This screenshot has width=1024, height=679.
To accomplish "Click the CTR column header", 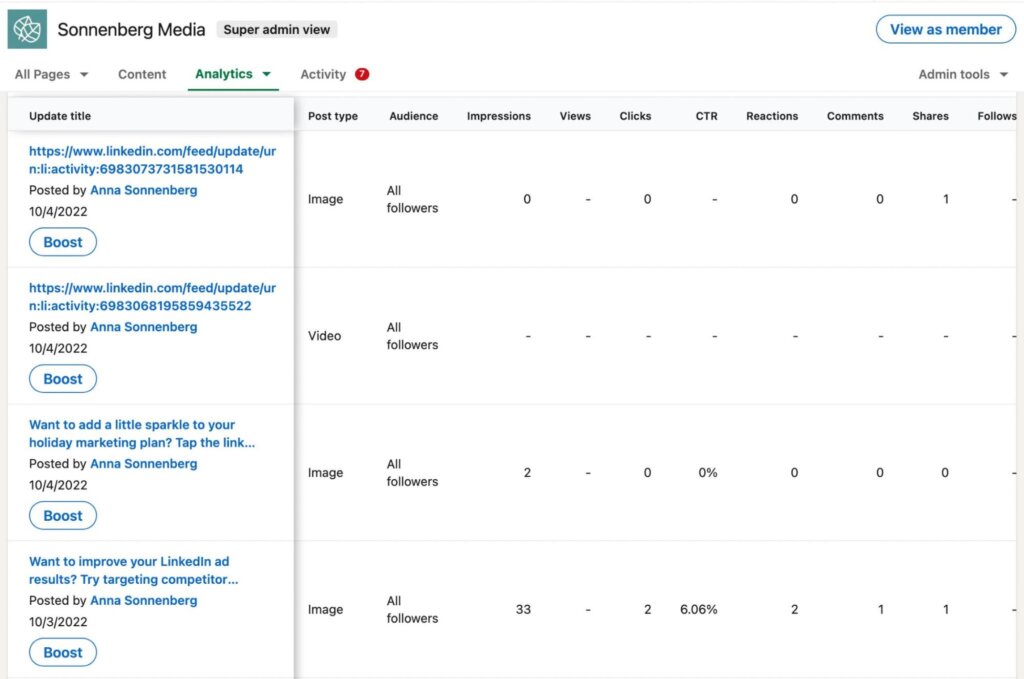I will pyautogui.click(x=706, y=116).
